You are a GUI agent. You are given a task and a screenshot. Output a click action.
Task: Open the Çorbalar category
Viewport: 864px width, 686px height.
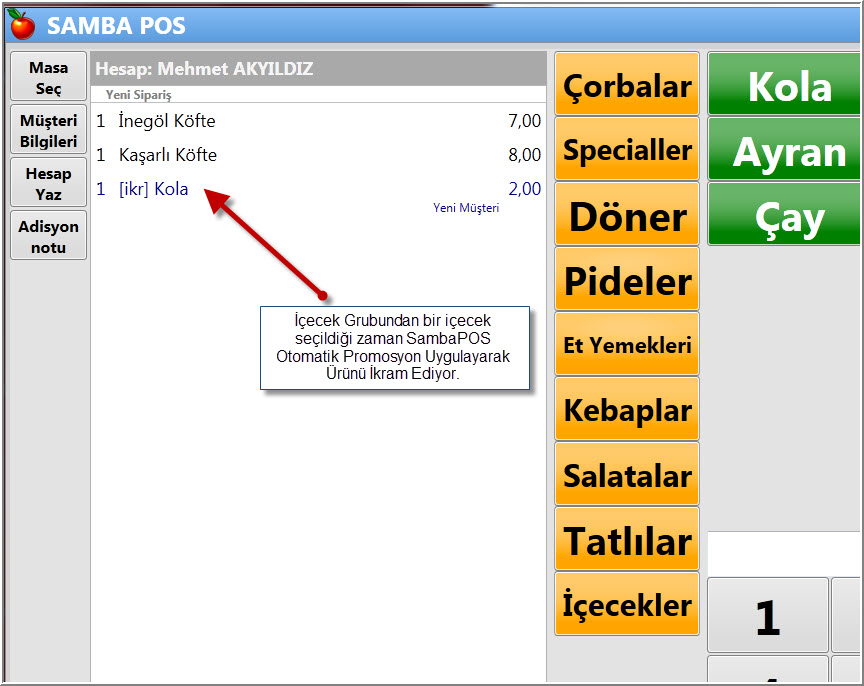click(x=626, y=84)
